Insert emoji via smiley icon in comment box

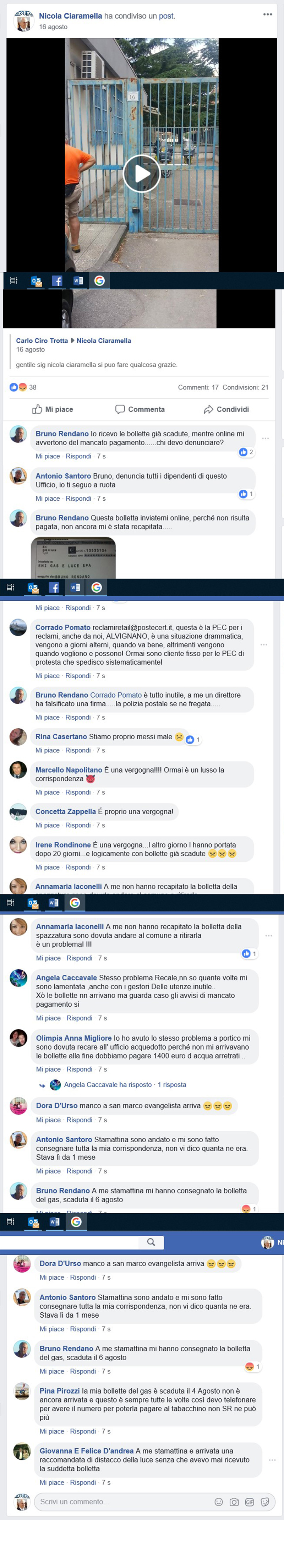click(x=218, y=1502)
